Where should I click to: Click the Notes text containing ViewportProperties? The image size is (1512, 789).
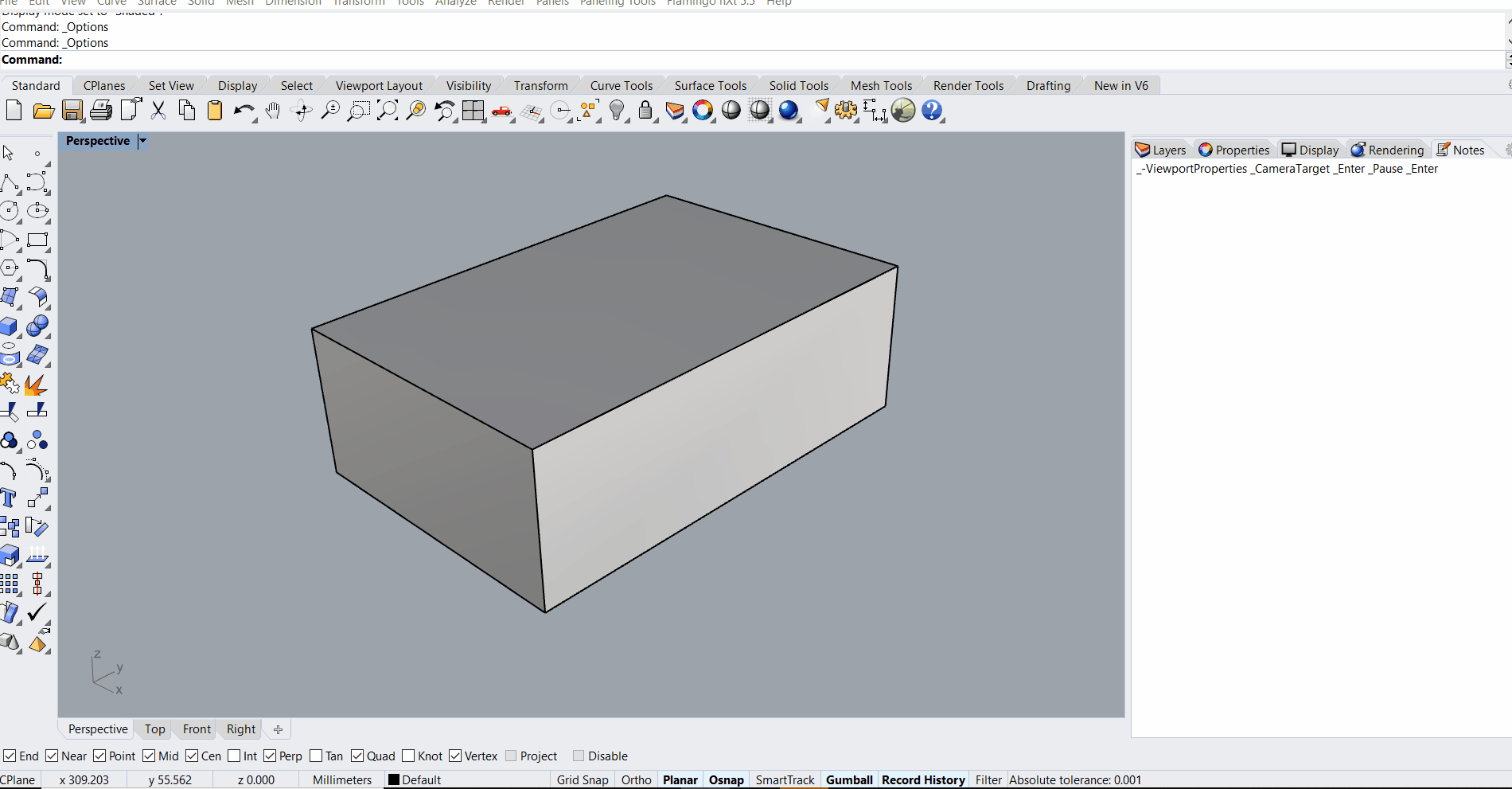(1288, 169)
